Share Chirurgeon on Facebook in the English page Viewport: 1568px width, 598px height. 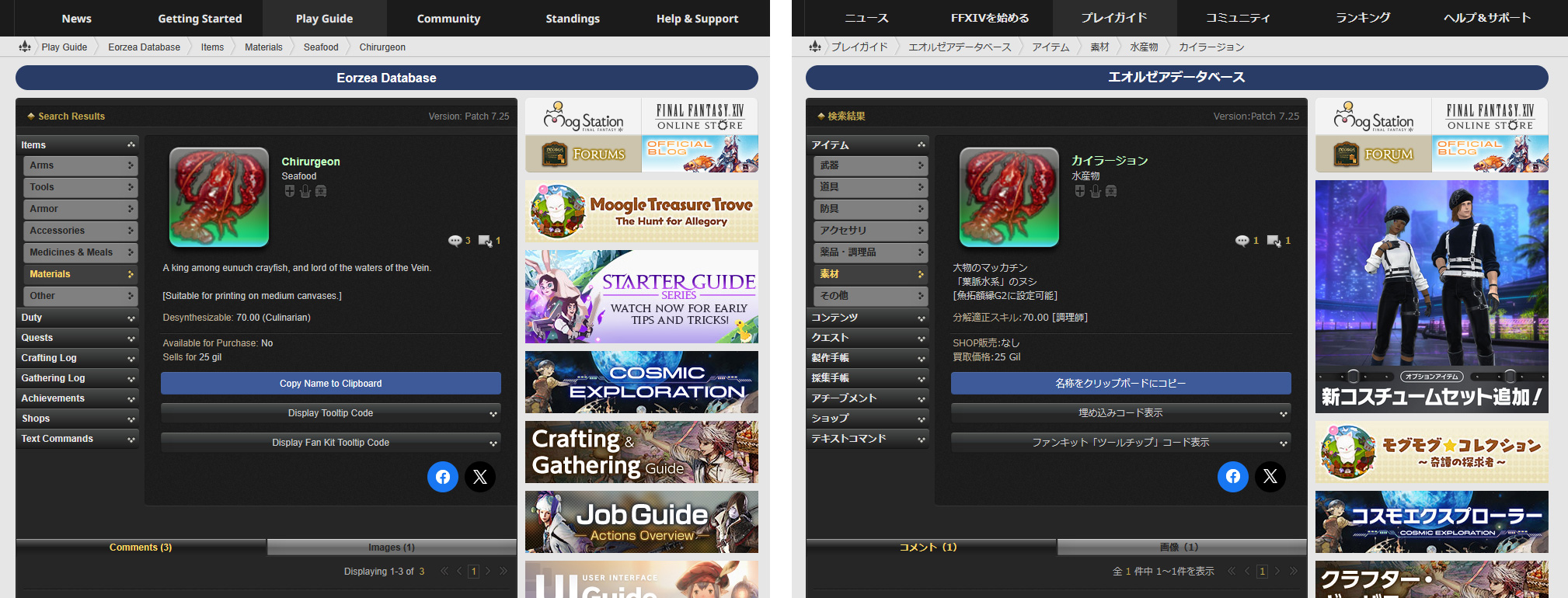443,477
